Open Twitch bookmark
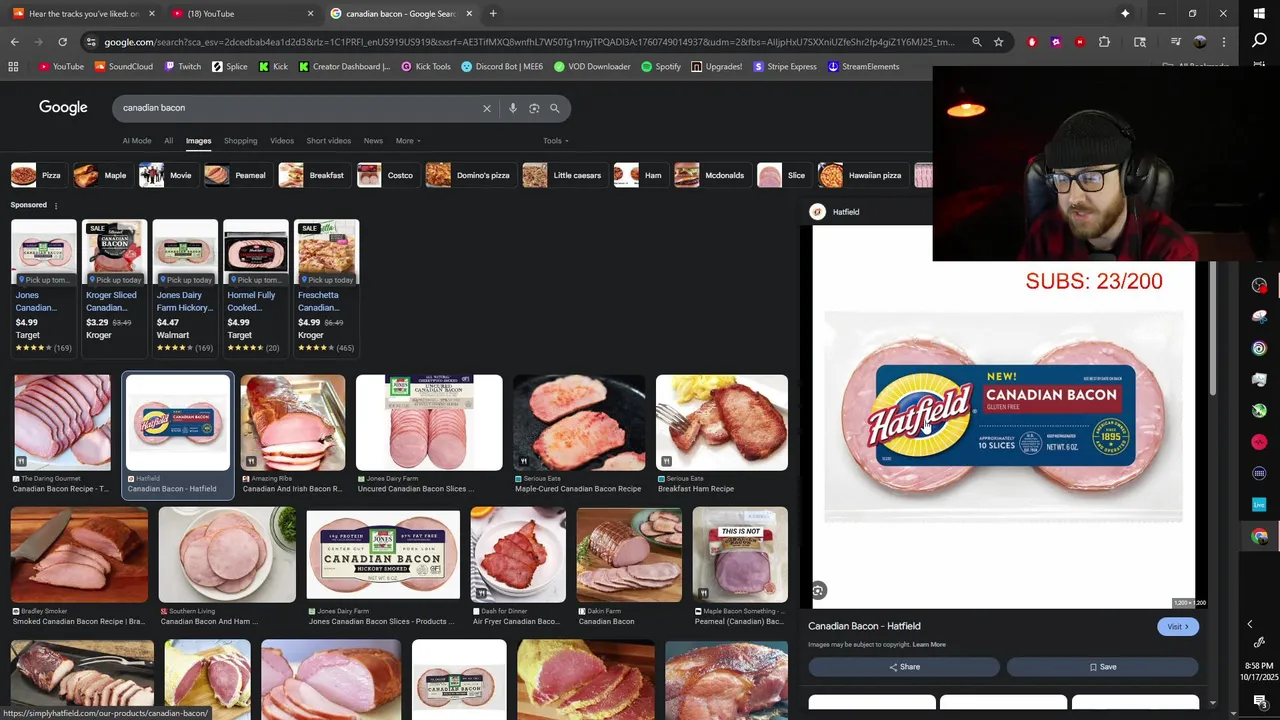The height and width of the screenshot is (720, 1280). [182, 67]
